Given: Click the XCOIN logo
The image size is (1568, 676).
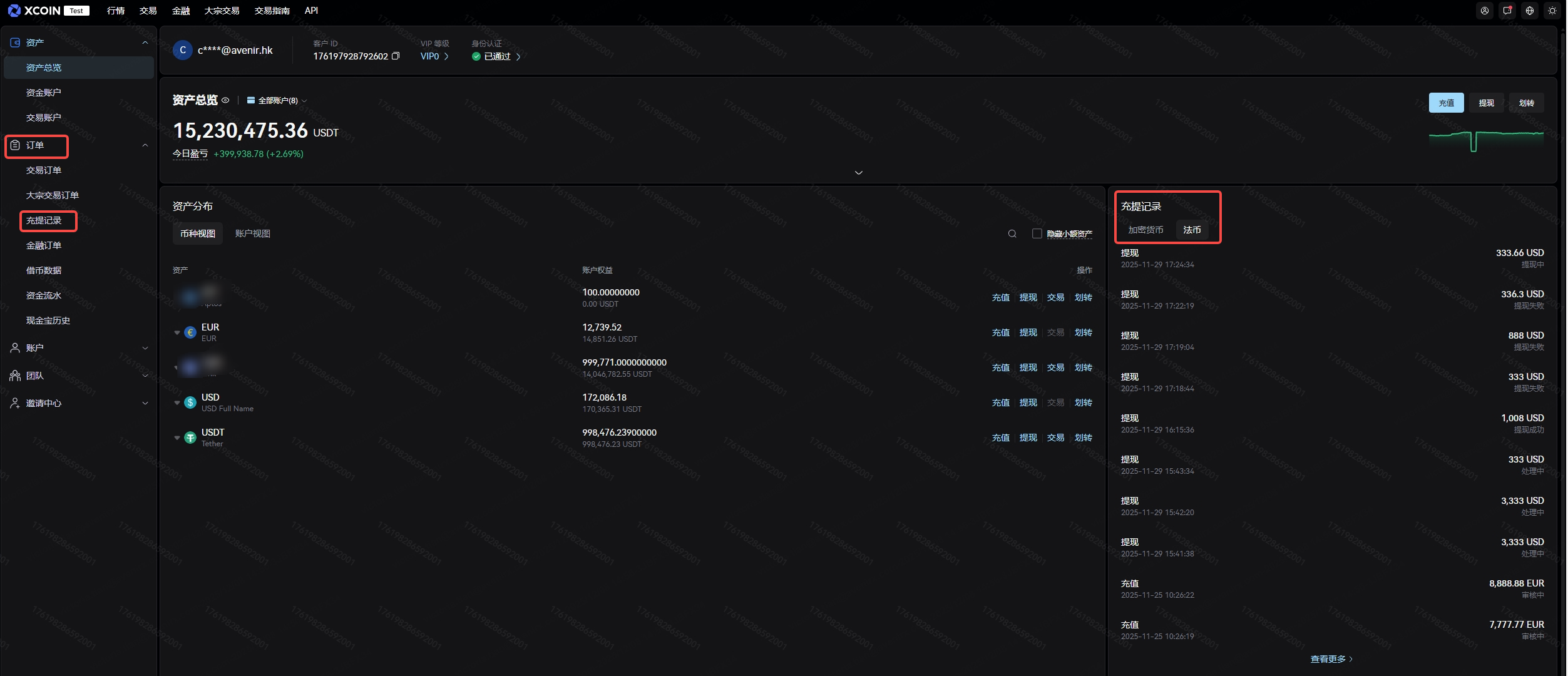Looking at the screenshot, I should point(34,11).
